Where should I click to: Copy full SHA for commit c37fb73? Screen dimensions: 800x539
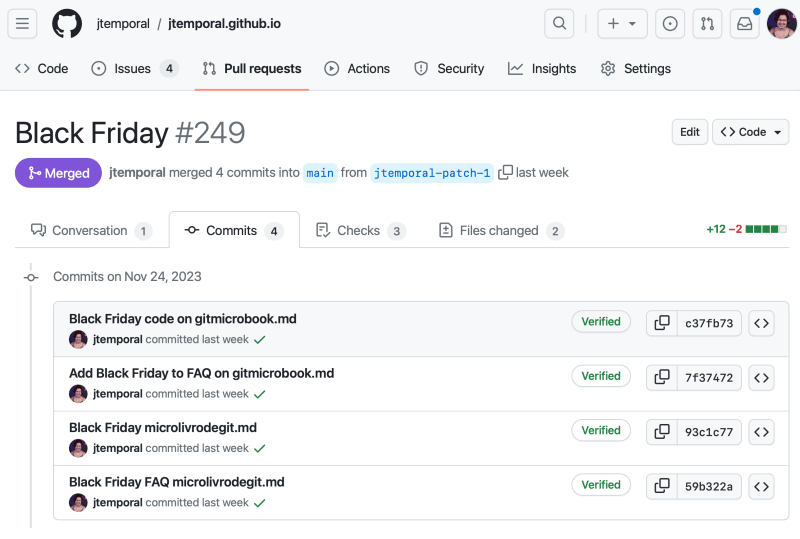(x=662, y=323)
